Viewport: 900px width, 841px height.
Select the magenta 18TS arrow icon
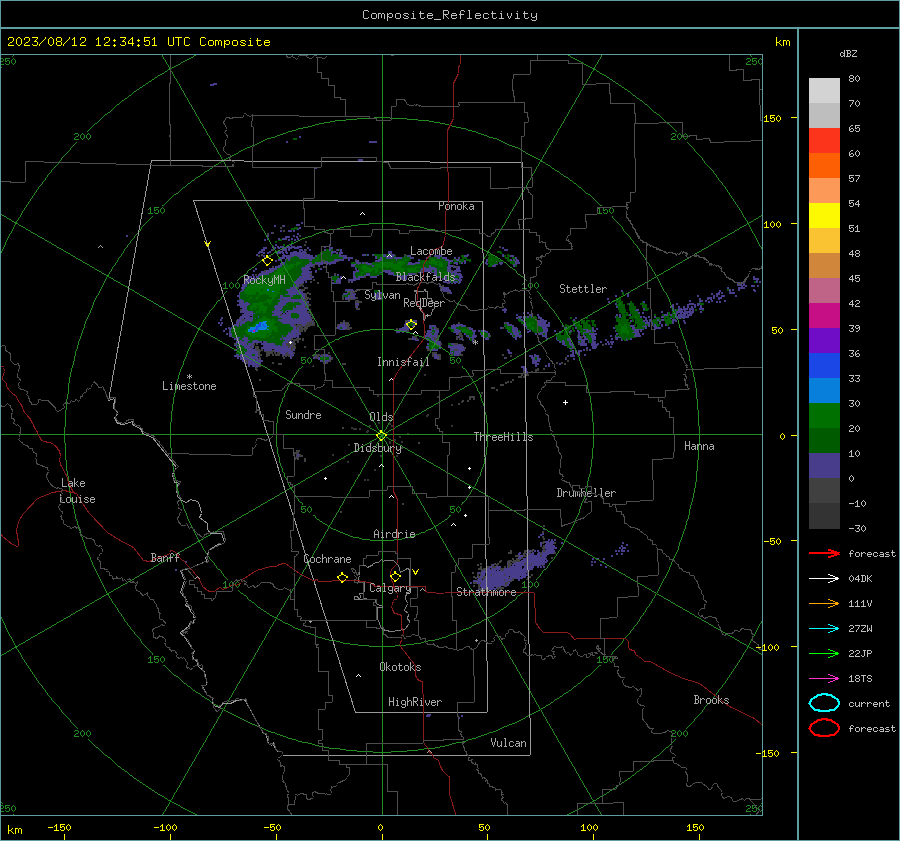824,679
